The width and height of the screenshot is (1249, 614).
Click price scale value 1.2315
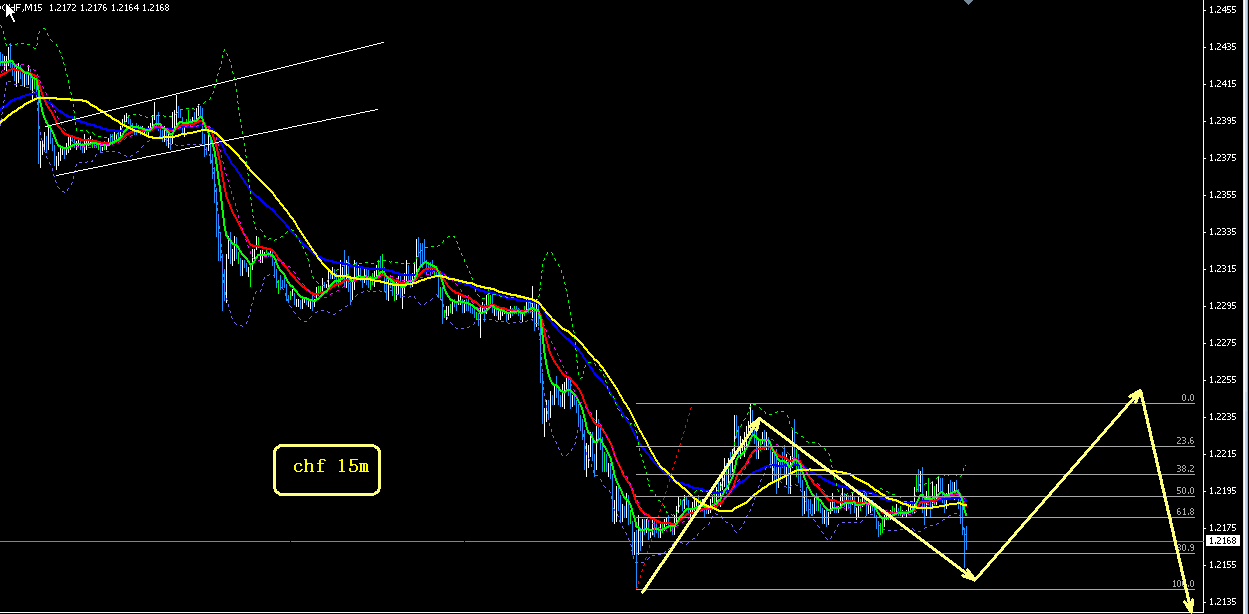[1222, 269]
